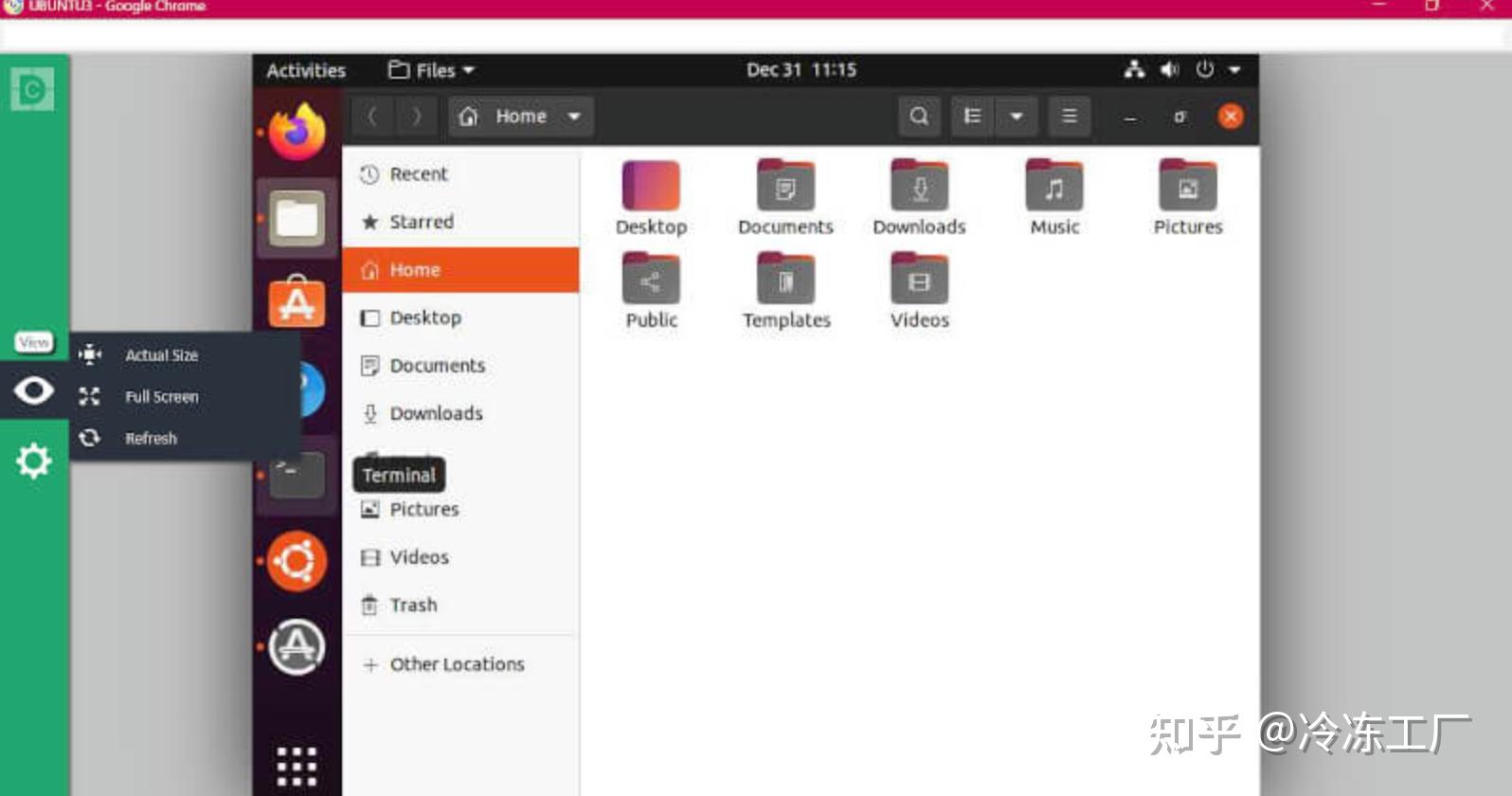Open Software Updater in the dock
1512x796 pixels.
(x=297, y=647)
